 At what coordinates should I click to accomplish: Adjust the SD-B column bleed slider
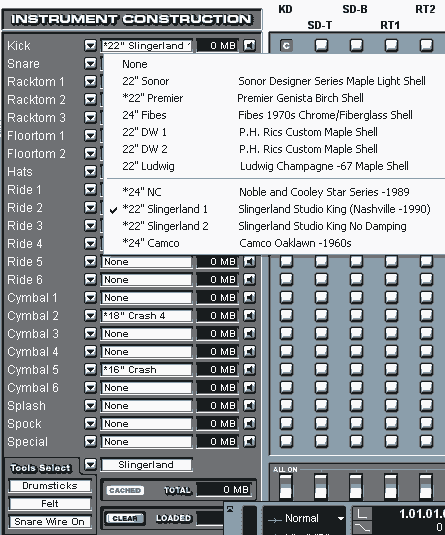(x=357, y=487)
